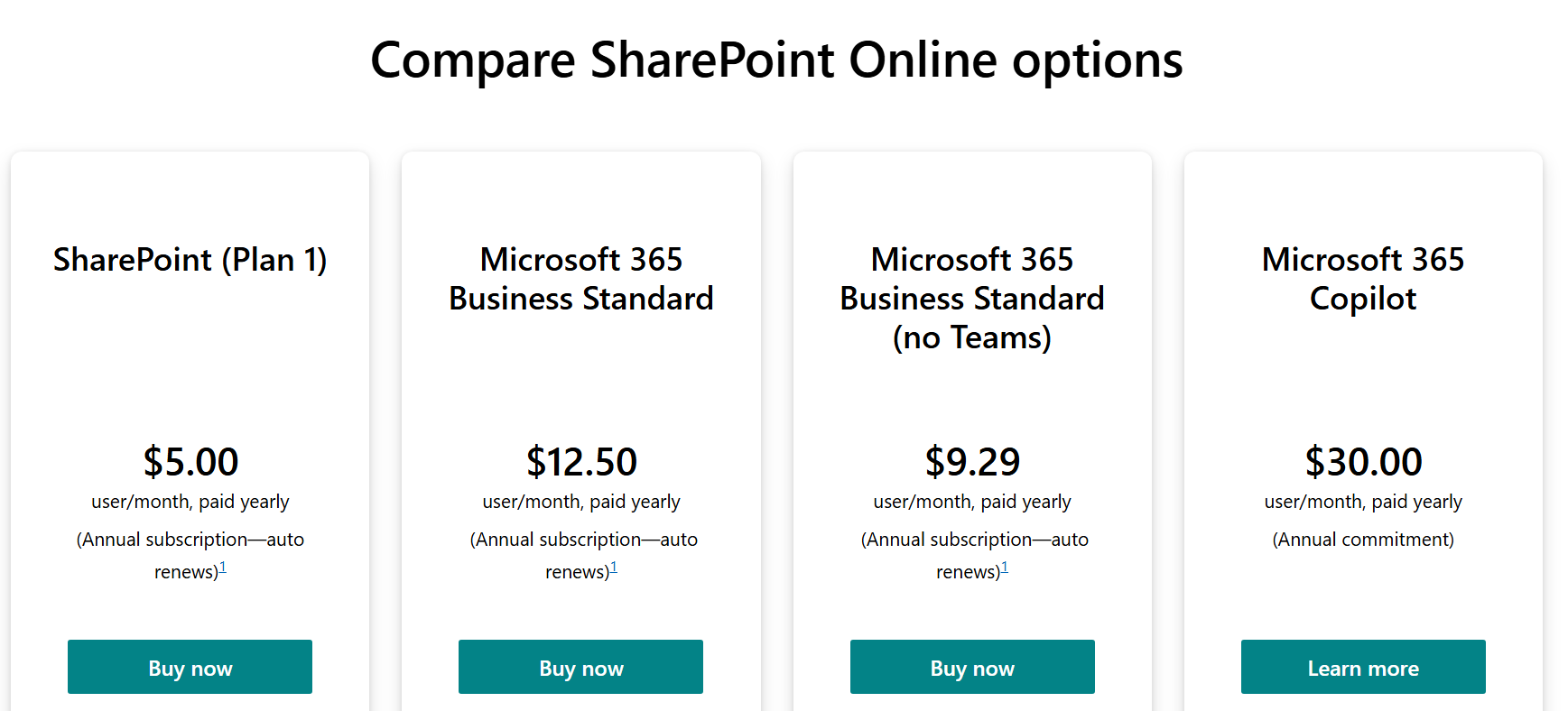Click billing term text under $30.00
This screenshot has height=711, width=1568.
[x=1363, y=502]
